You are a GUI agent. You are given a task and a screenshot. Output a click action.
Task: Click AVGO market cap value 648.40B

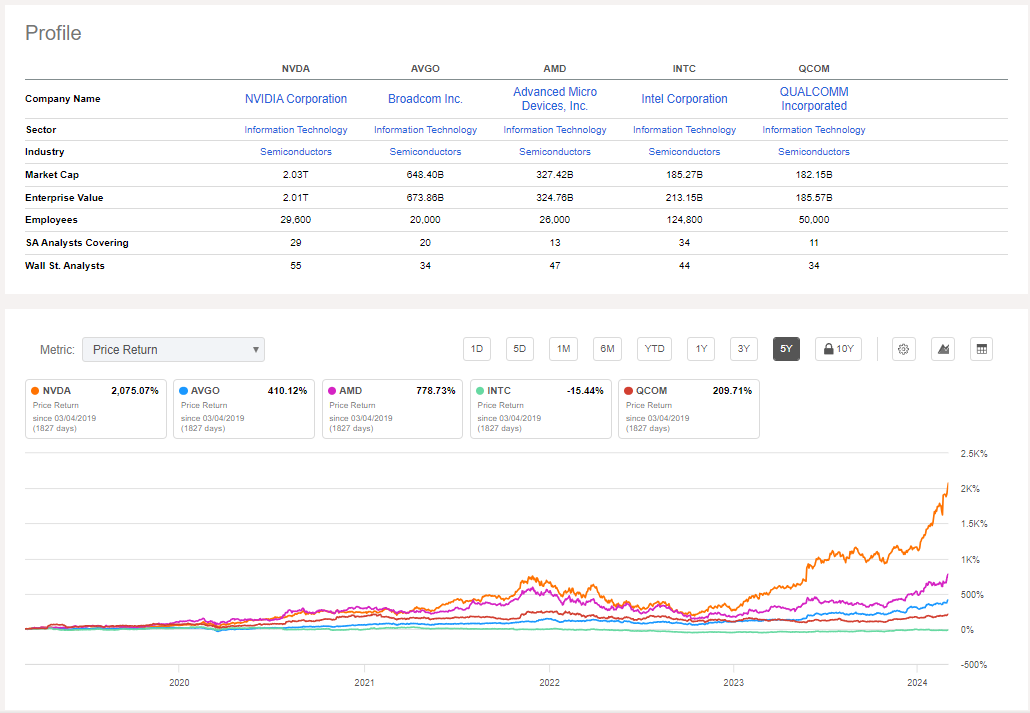point(425,175)
